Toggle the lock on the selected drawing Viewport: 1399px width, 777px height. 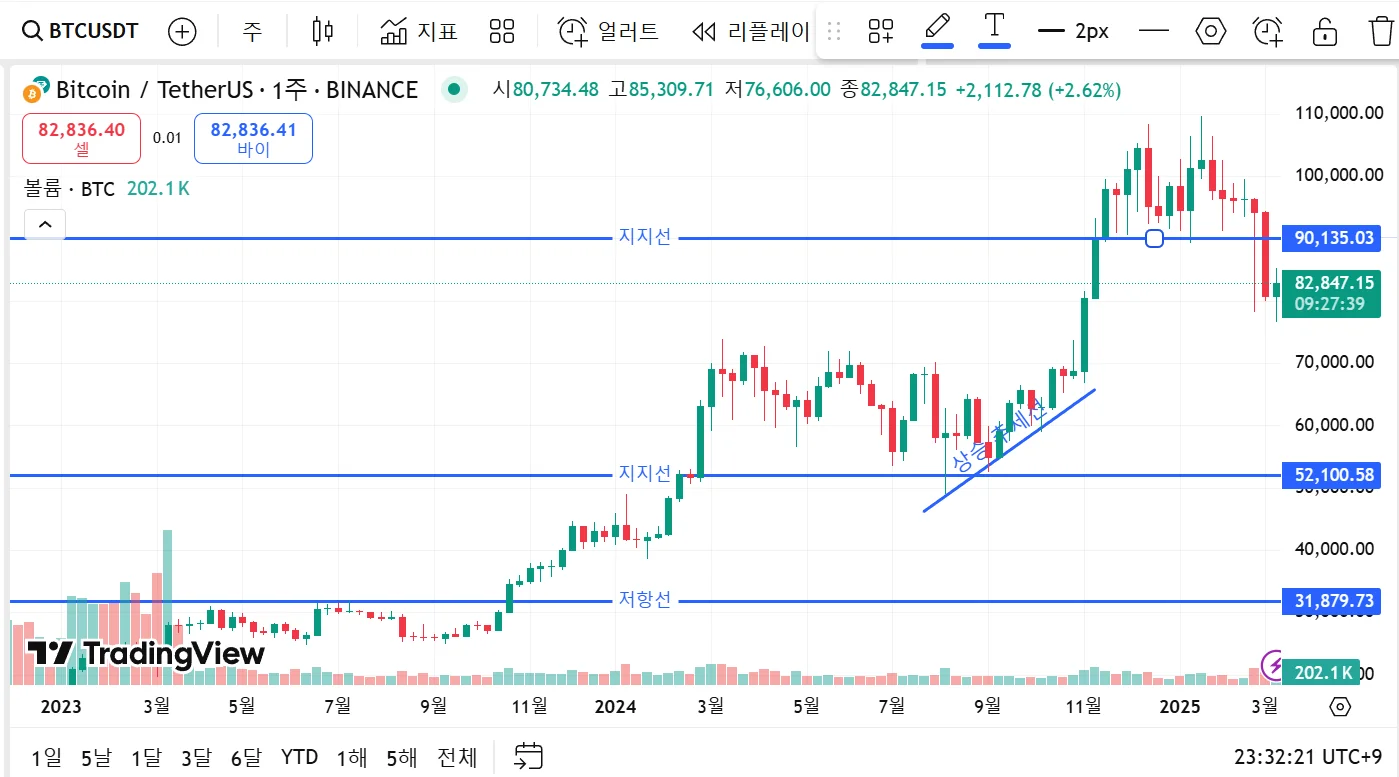(x=1325, y=31)
